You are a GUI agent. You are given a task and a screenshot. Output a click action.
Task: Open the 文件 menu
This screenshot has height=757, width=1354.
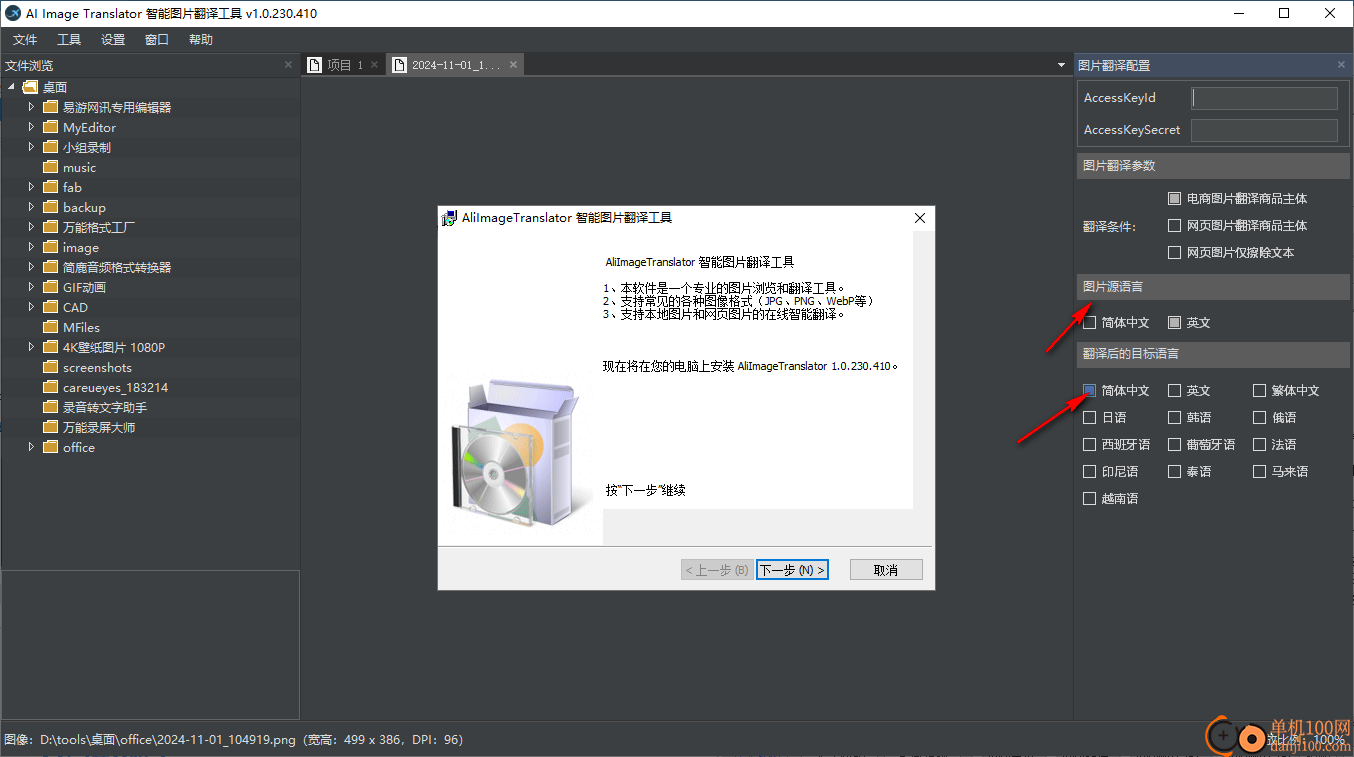pos(25,40)
